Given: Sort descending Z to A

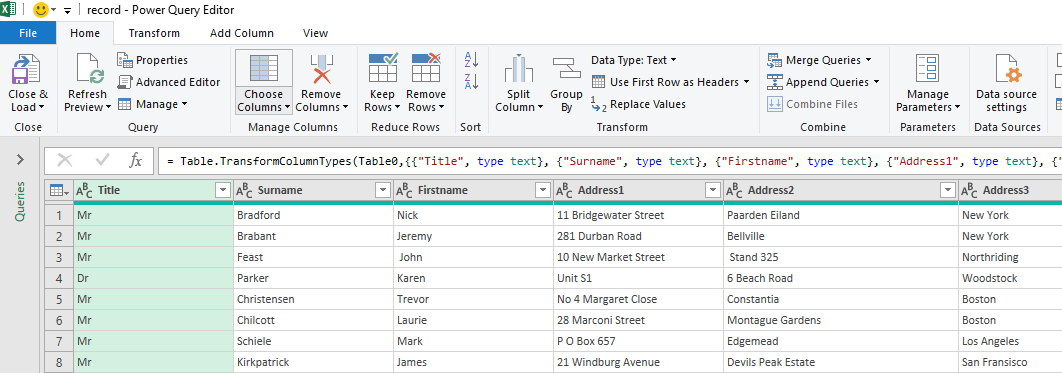Looking at the screenshot, I should click(471, 81).
